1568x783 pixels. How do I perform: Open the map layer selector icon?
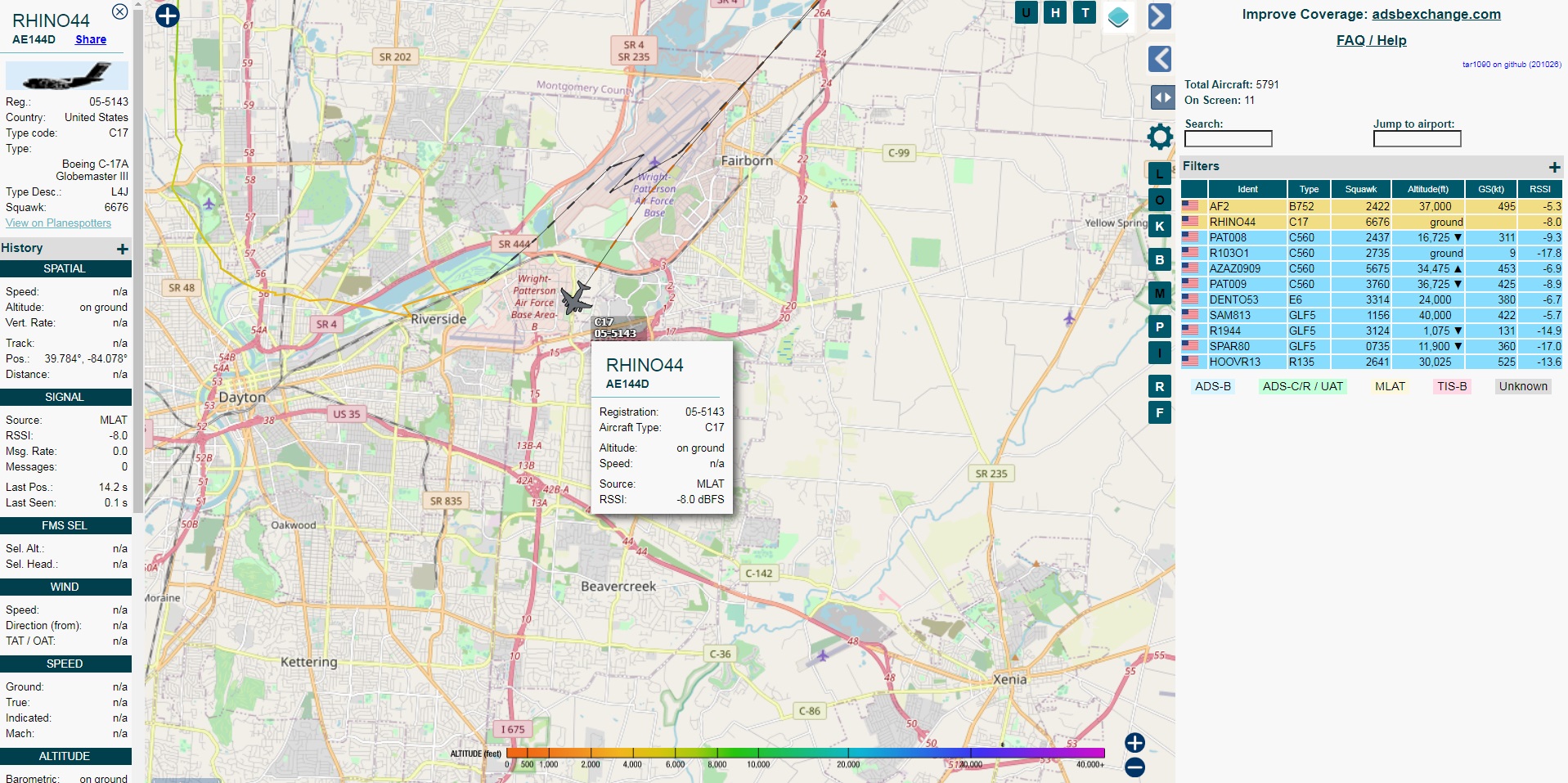click(x=1118, y=16)
